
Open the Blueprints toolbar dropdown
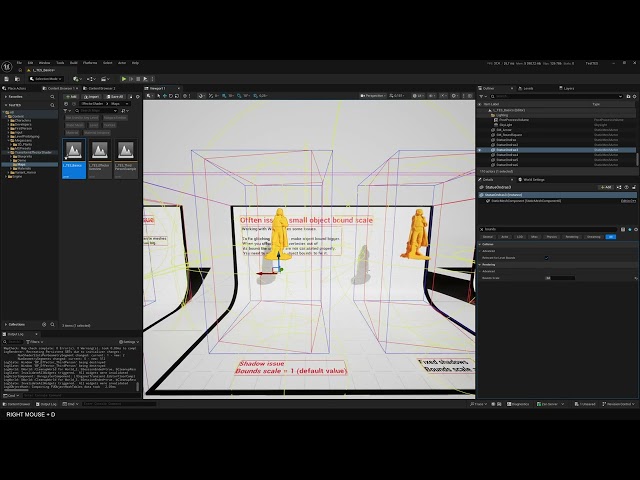[x=91, y=79]
